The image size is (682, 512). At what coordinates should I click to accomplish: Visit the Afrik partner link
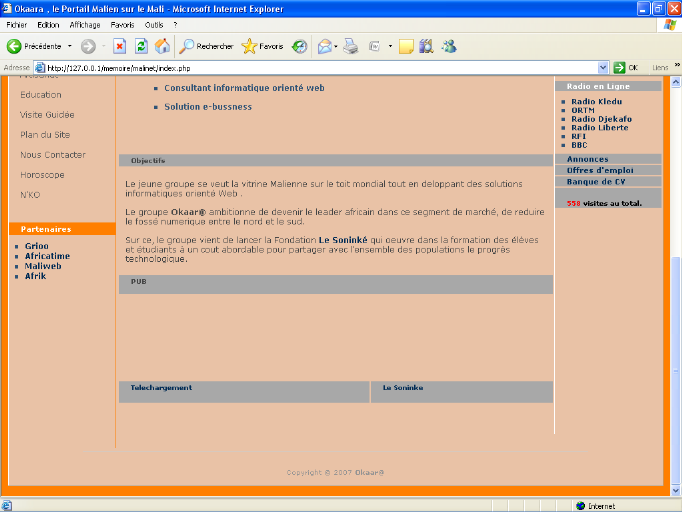[x=35, y=276]
